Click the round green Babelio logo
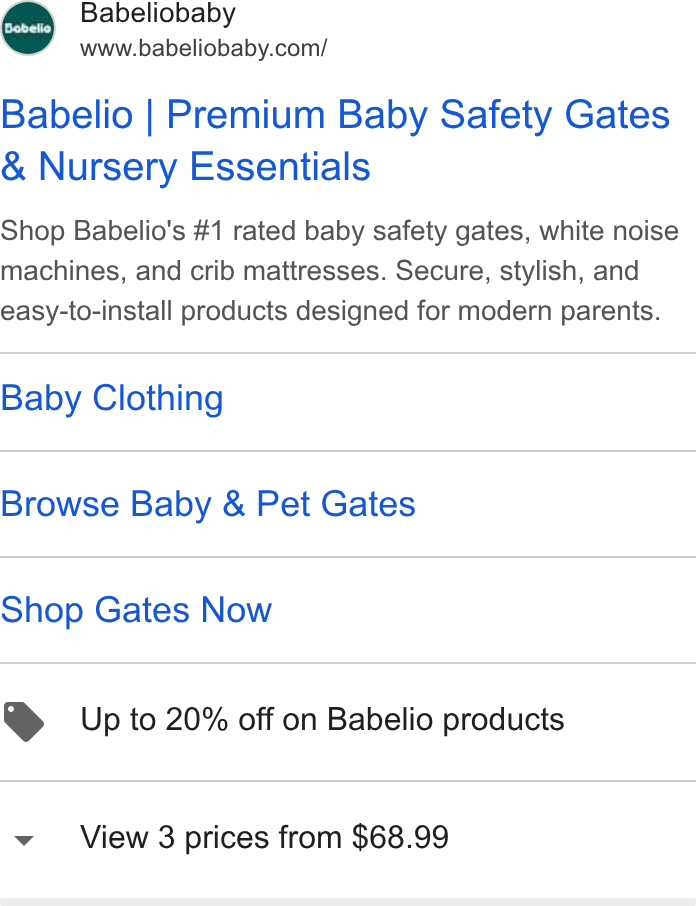 click(x=28, y=28)
